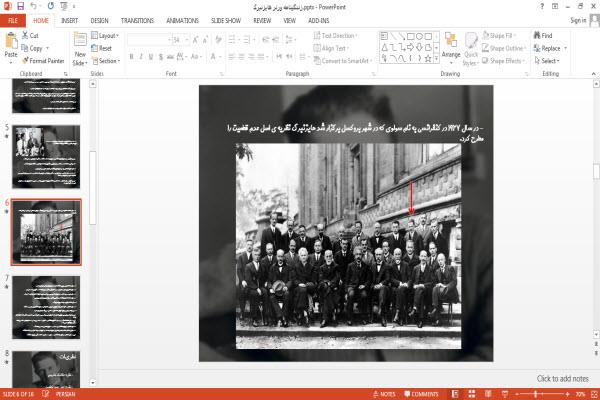Open Ribbon Display Options icon
Viewport: 600px width, 400px height.
pos(555,6)
